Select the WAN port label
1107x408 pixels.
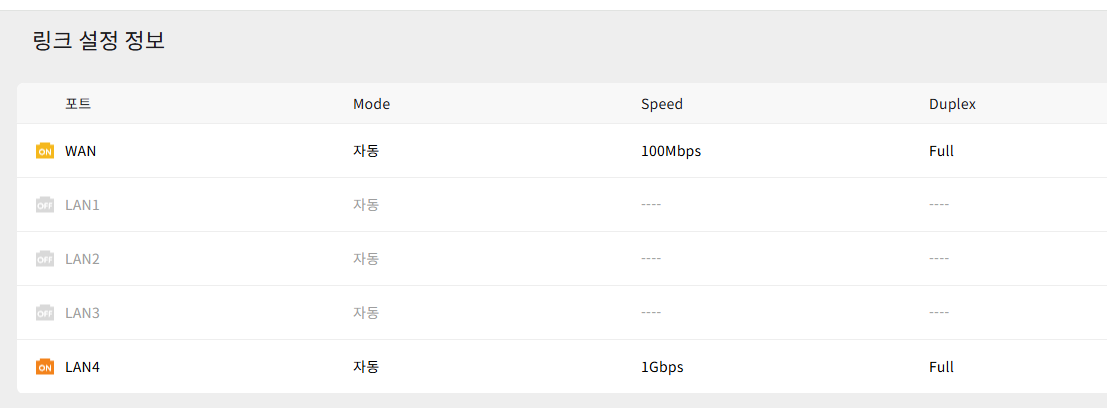pos(80,151)
